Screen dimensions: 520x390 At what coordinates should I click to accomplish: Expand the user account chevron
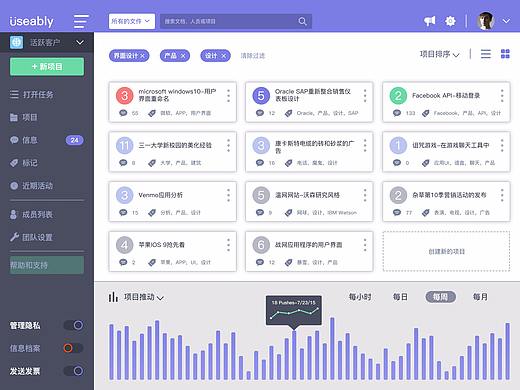[506, 21]
